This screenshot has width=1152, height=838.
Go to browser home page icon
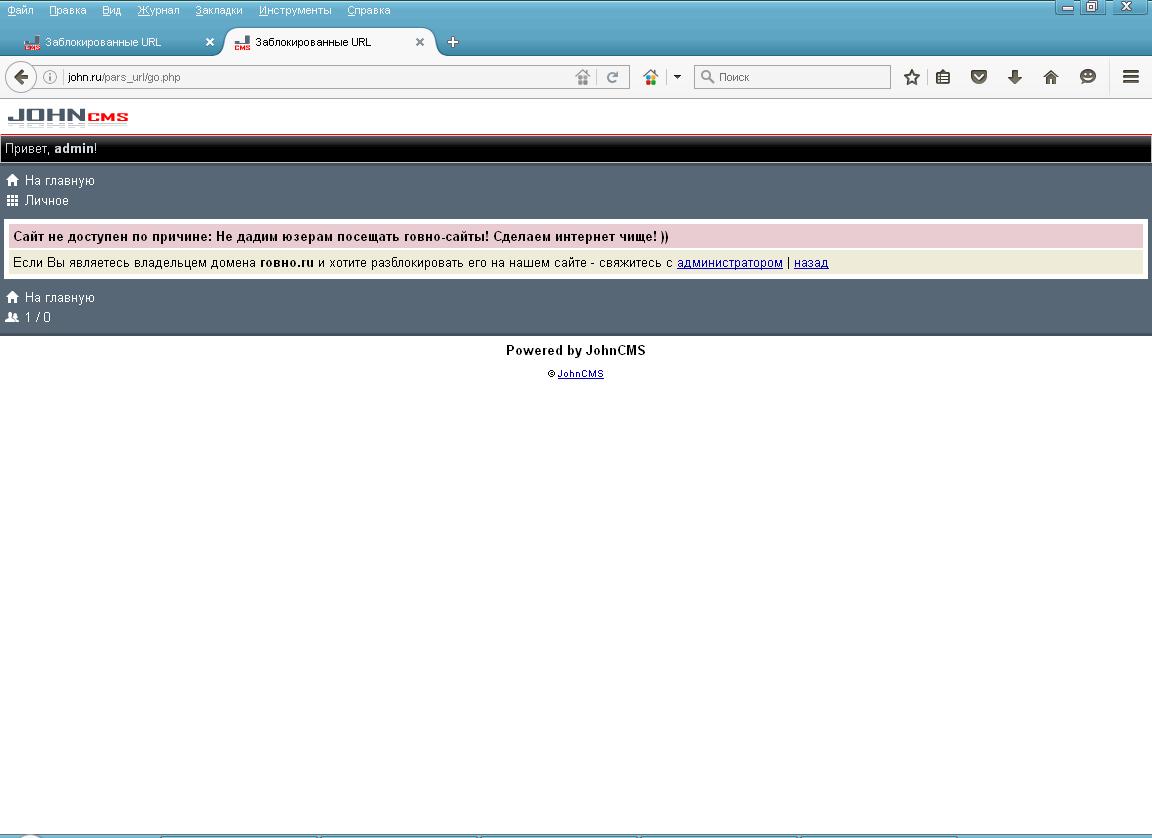coord(1051,77)
